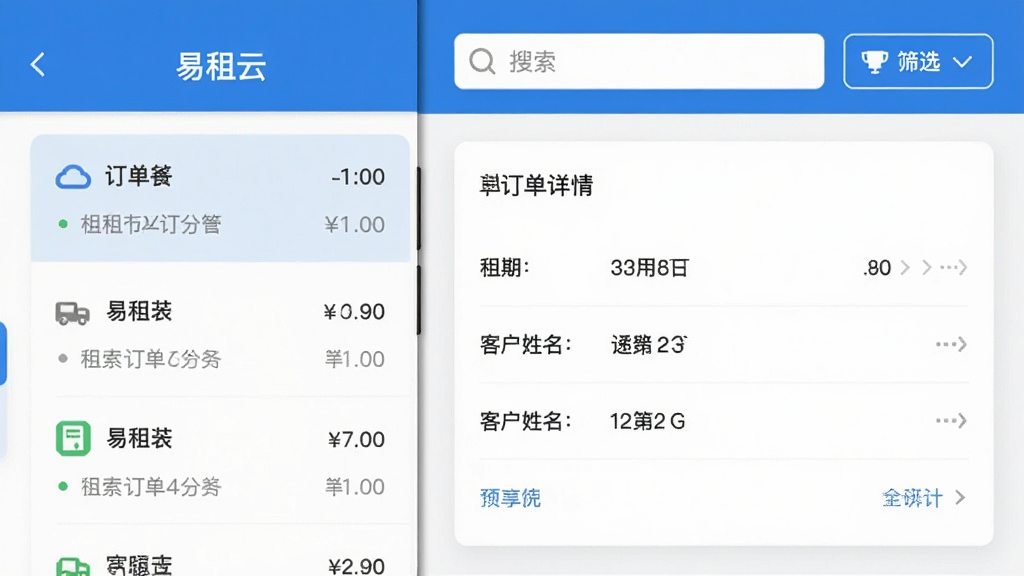Image resolution: width=1024 pixels, height=576 pixels.
Task: Click the .80 value in the 租期 row
Action: [877, 268]
